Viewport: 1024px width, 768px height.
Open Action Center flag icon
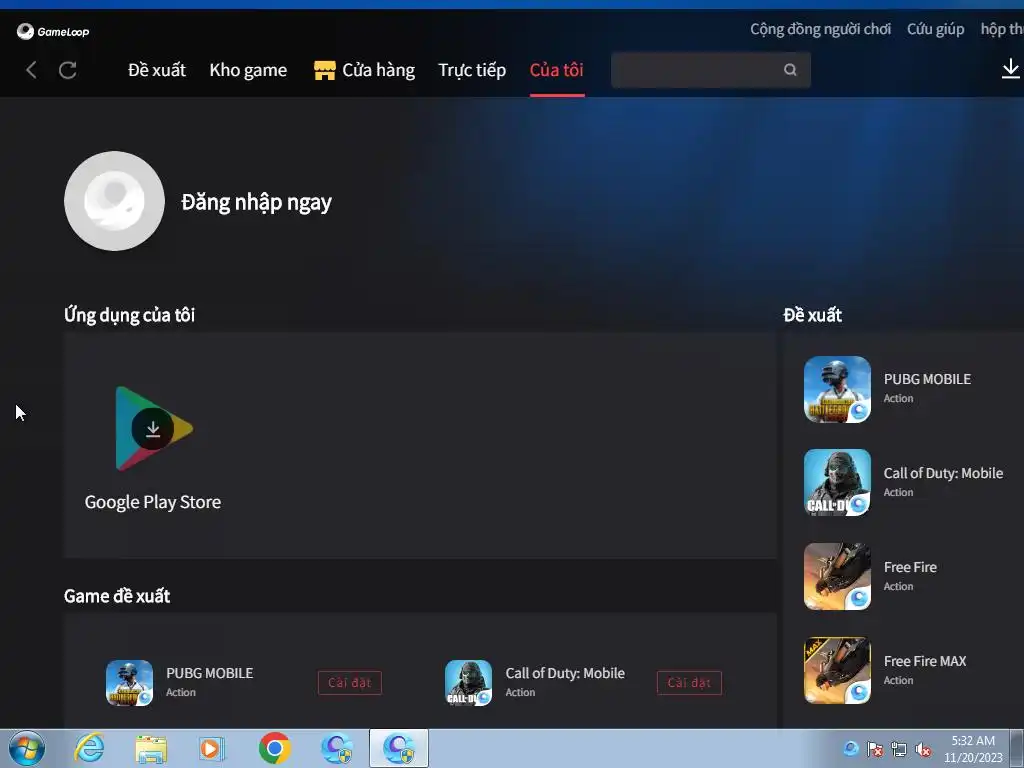tap(875, 748)
